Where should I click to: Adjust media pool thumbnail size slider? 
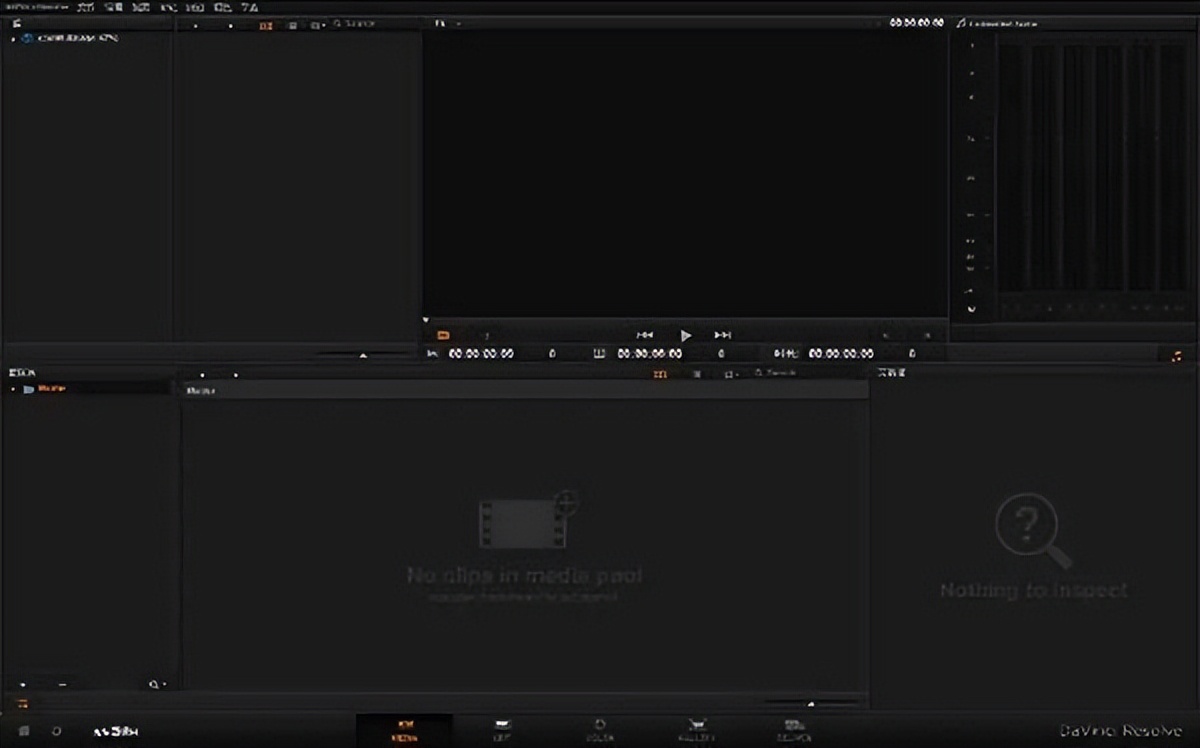811,704
